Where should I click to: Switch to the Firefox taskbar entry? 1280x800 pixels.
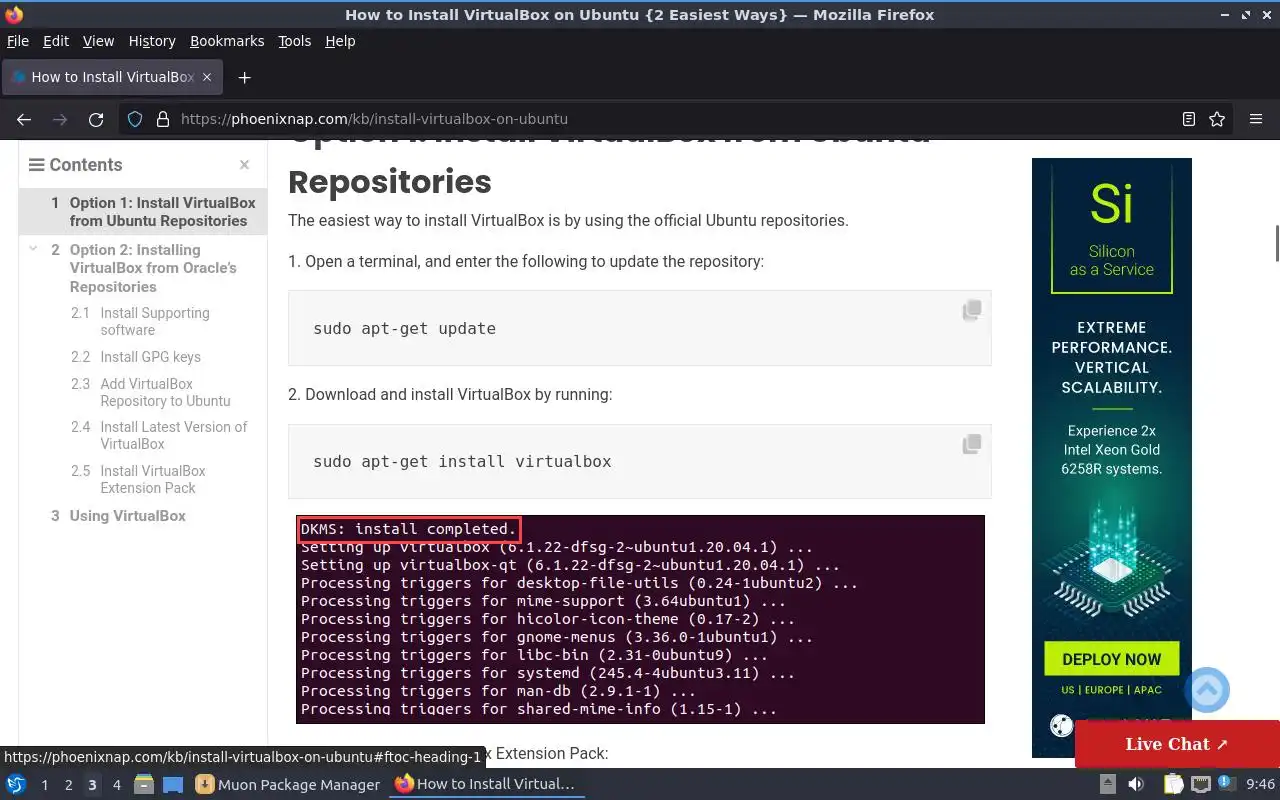click(485, 785)
